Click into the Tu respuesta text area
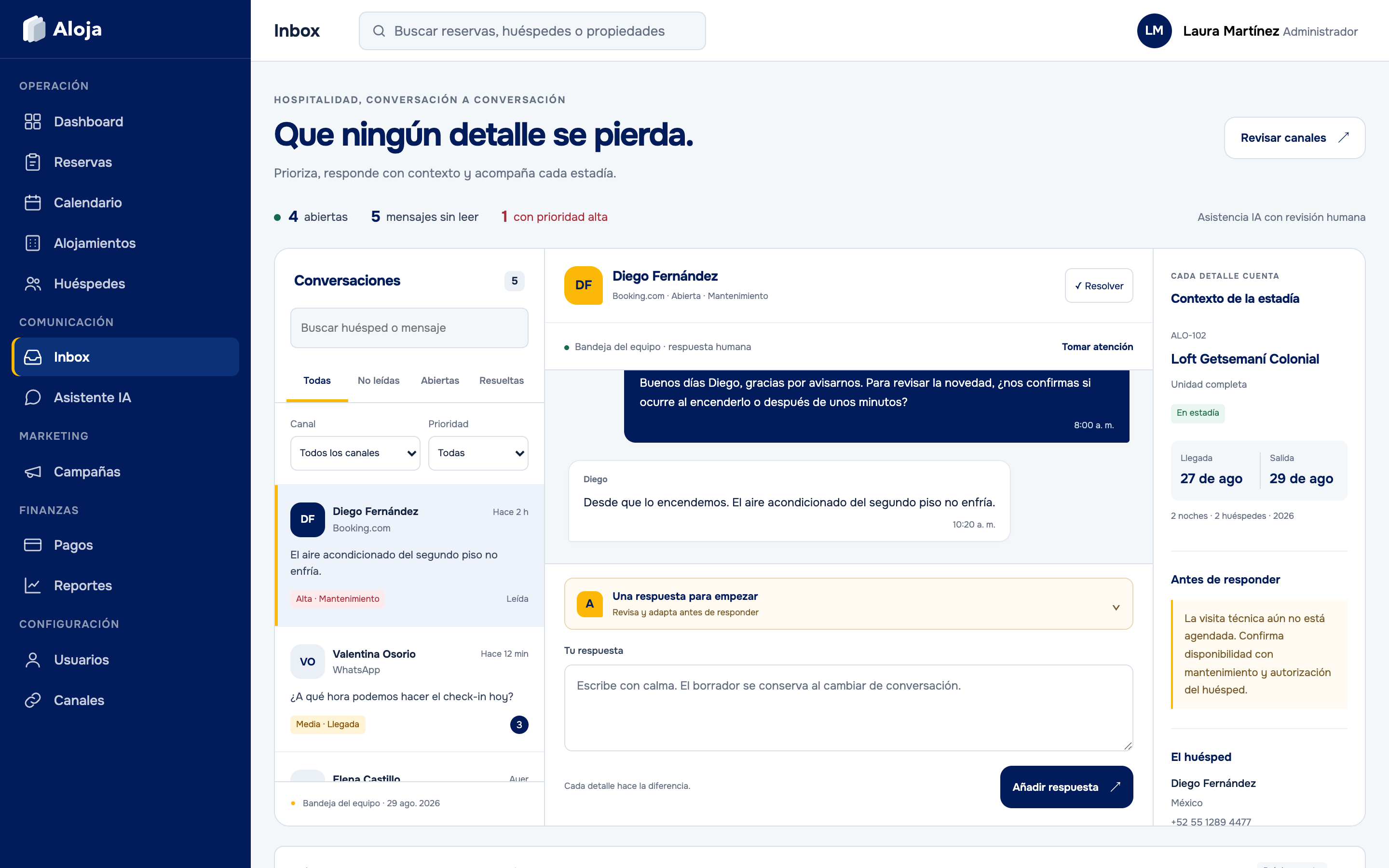1389x868 pixels. [x=848, y=708]
